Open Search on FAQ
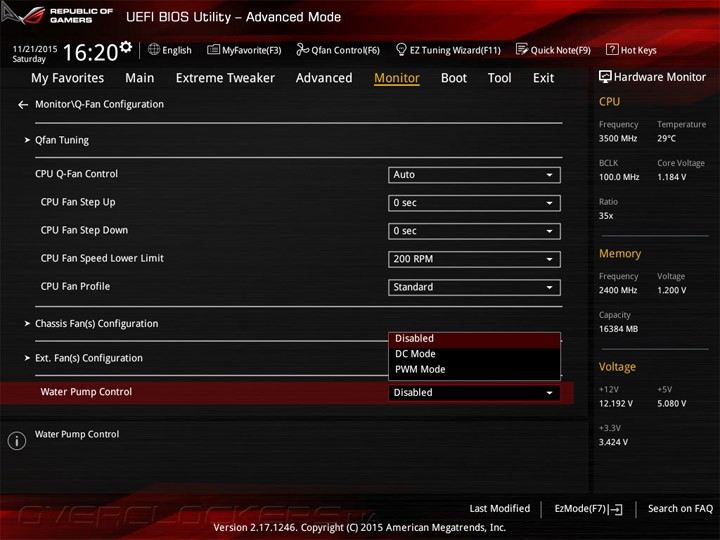 click(680, 509)
